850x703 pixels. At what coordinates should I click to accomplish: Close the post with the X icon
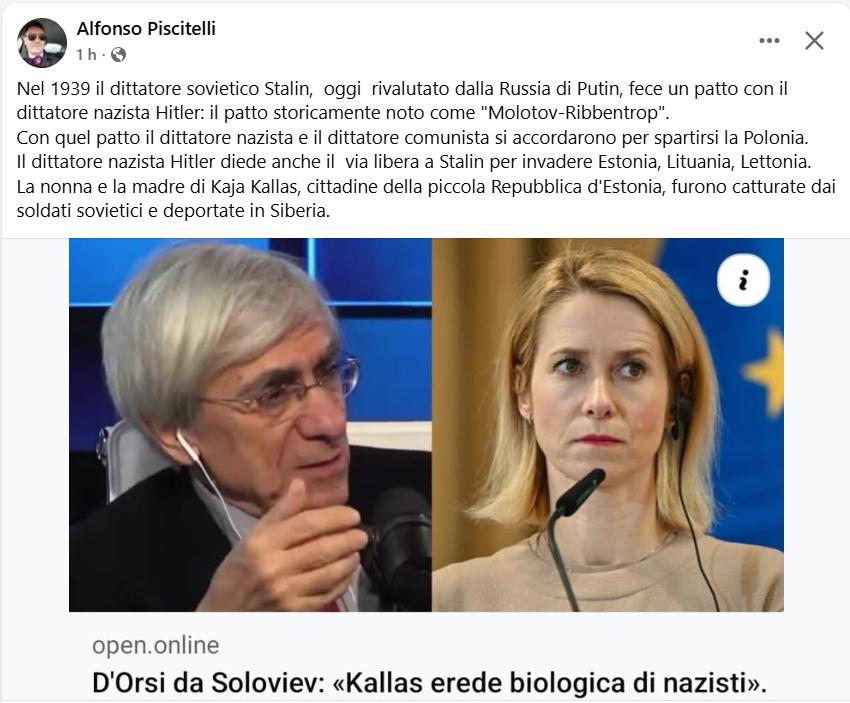pyautogui.click(x=814, y=41)
